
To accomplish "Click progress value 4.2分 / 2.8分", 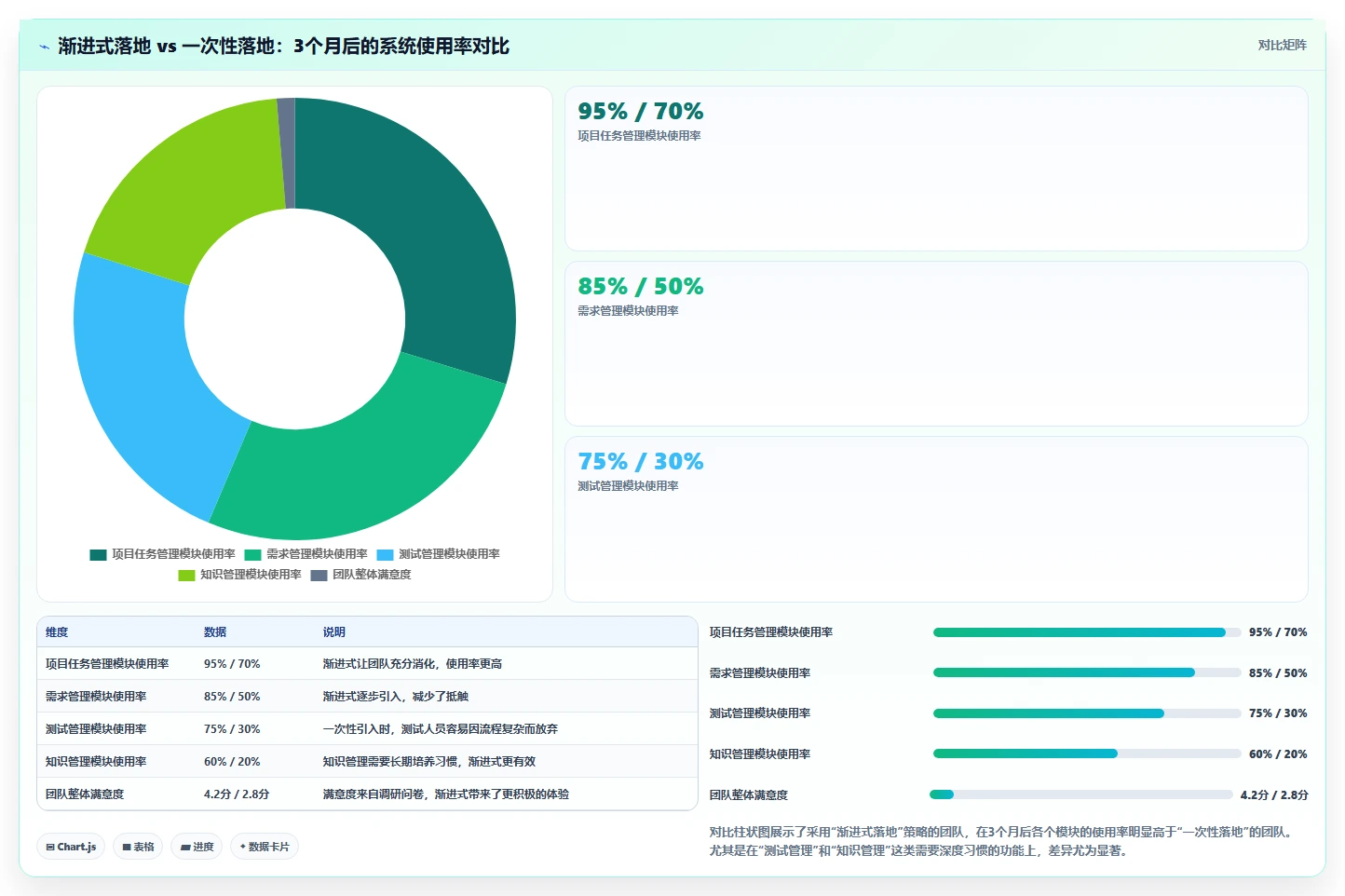I will pos(1274,795).
